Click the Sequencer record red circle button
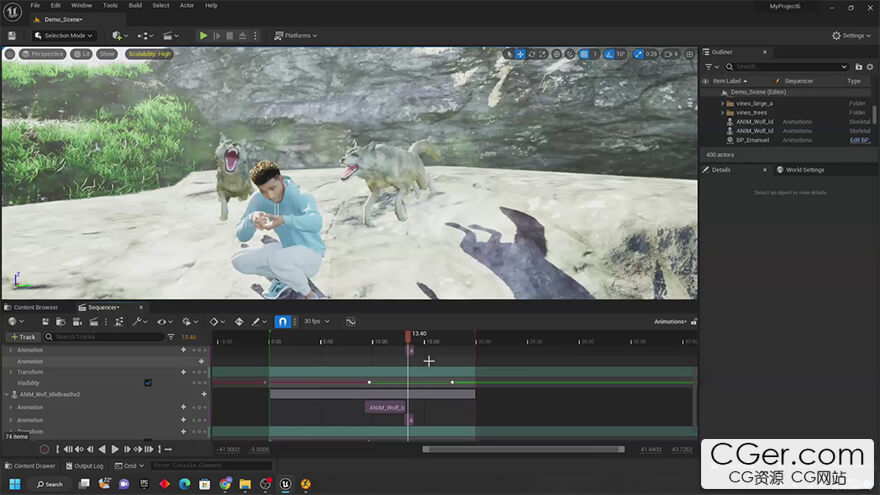The width and height of the screenshot is (880, 495). tap(44, 449)
